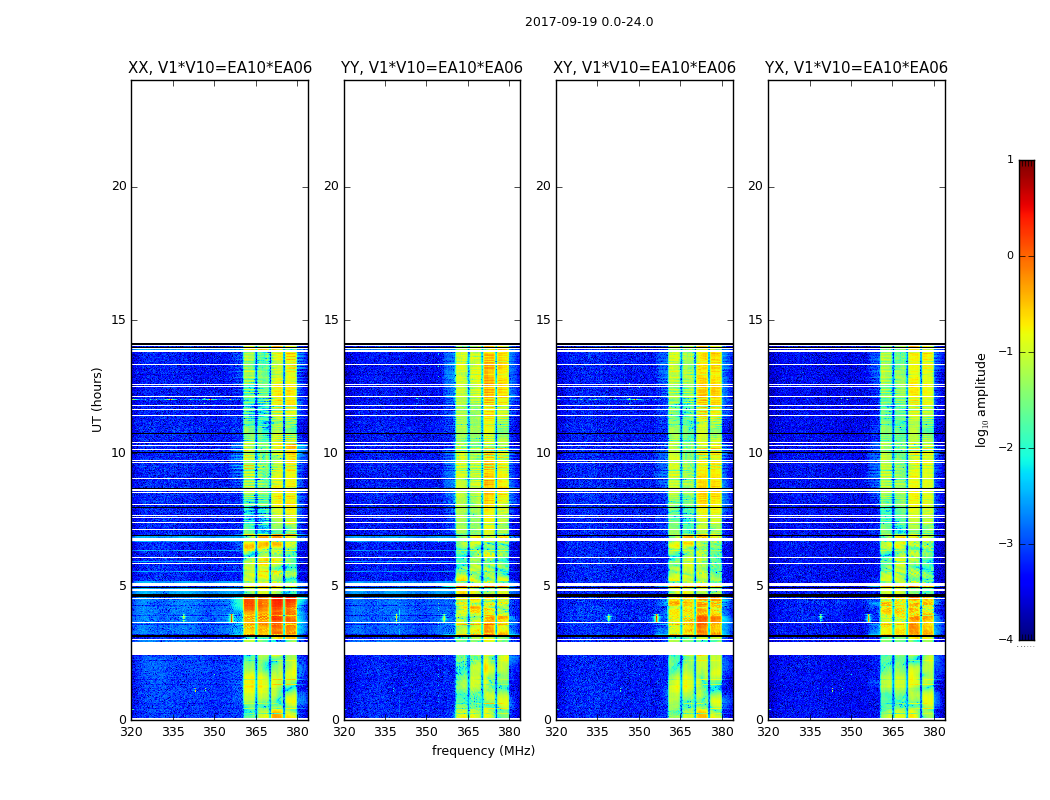Click the YX panel title text
Screen dimensions: 1050x800
pos(856,68)
